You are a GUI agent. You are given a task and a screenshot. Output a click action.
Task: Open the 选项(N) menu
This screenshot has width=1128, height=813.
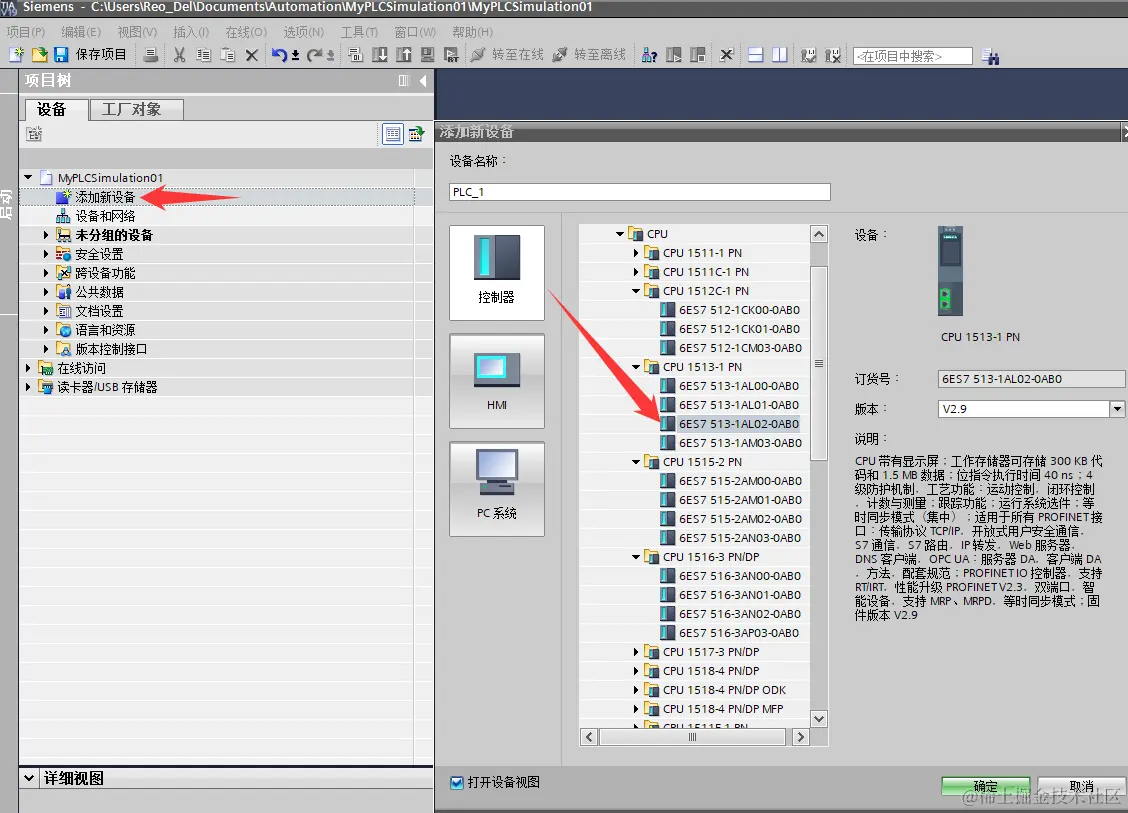[x=304, y=32]
